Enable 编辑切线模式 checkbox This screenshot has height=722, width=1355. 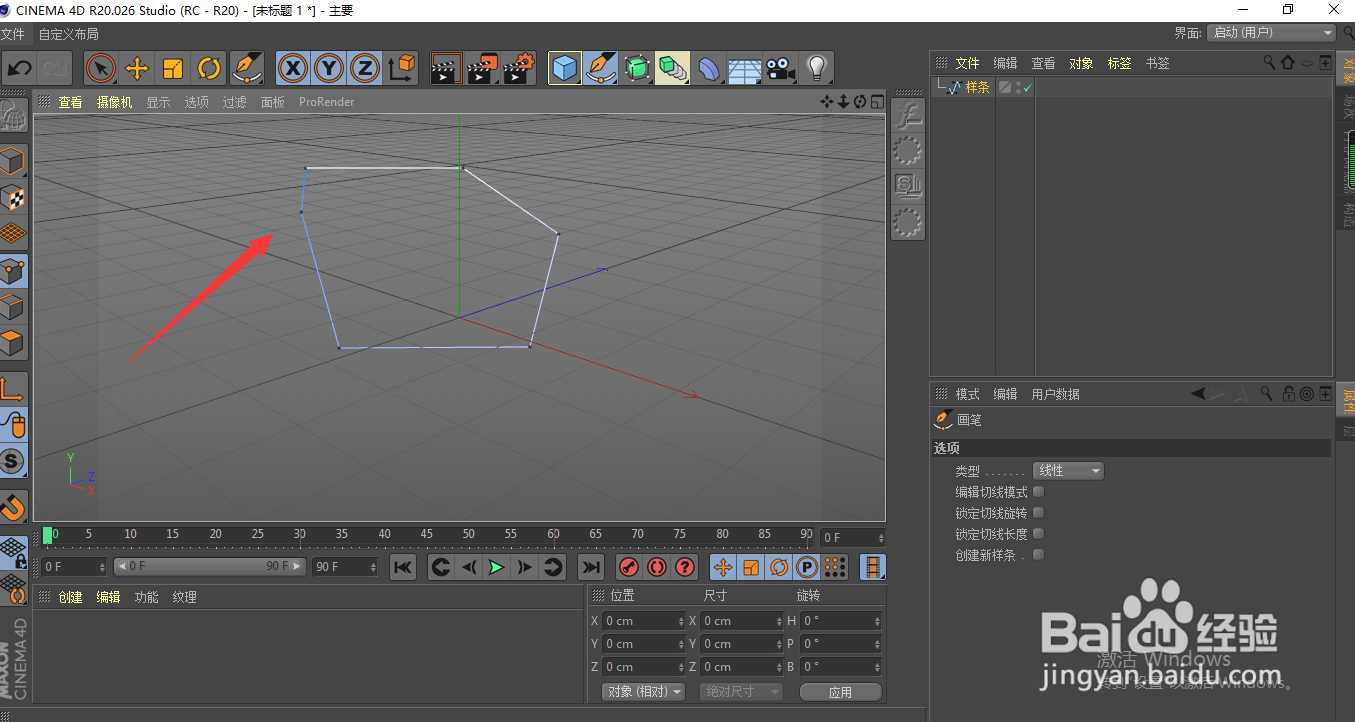pyautogui.click(x=1038, y=492)
